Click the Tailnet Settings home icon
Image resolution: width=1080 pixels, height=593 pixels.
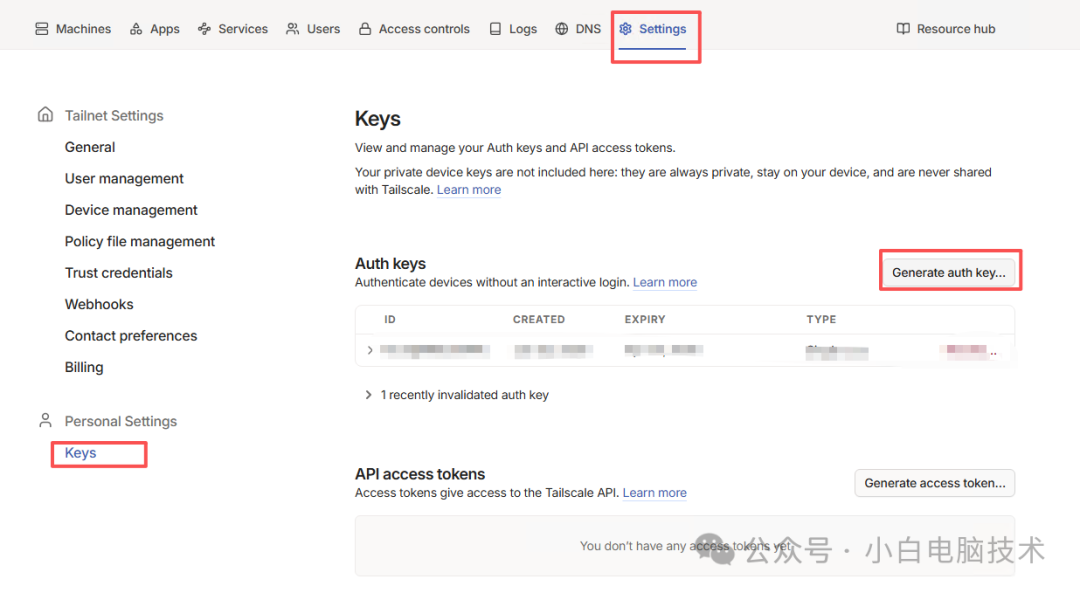point(45,114)
